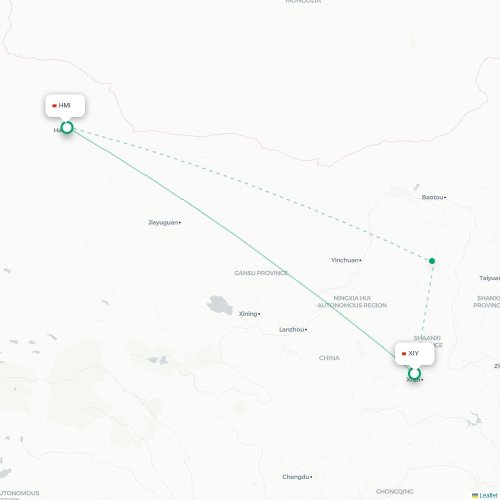Open the Leaflet attribution link
This screenshot has width=500, height=500.
tap(488, 496)
